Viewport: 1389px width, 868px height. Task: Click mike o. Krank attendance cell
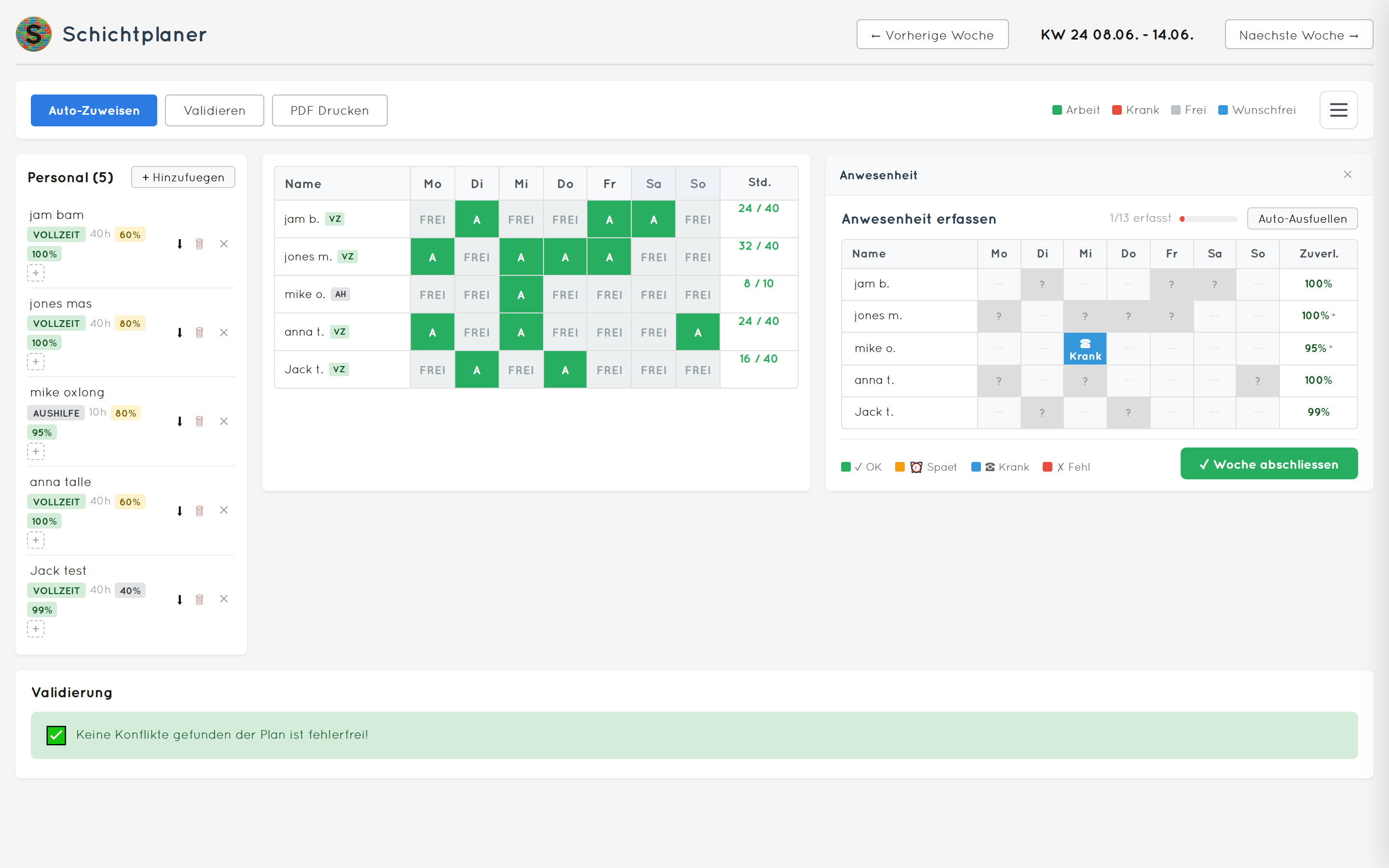[x=1085, y=349]
